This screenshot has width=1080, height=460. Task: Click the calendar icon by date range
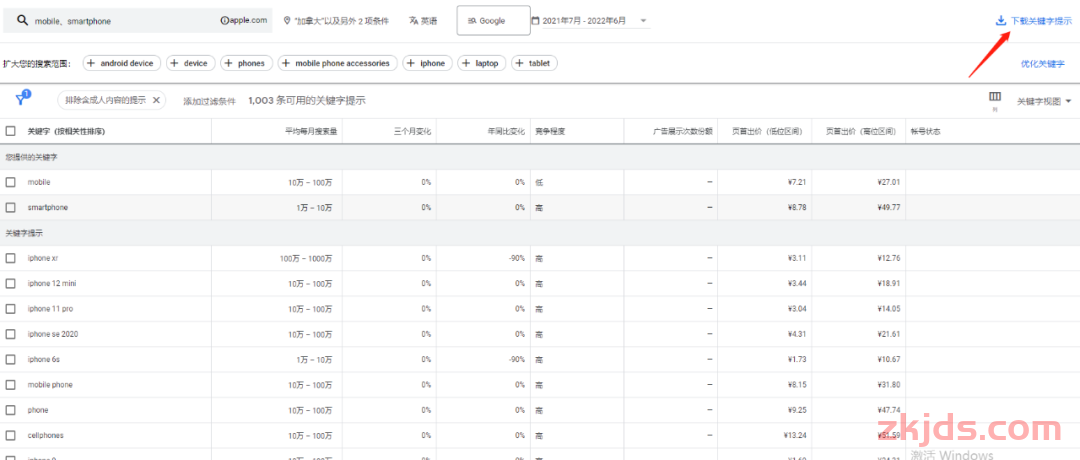535,21
